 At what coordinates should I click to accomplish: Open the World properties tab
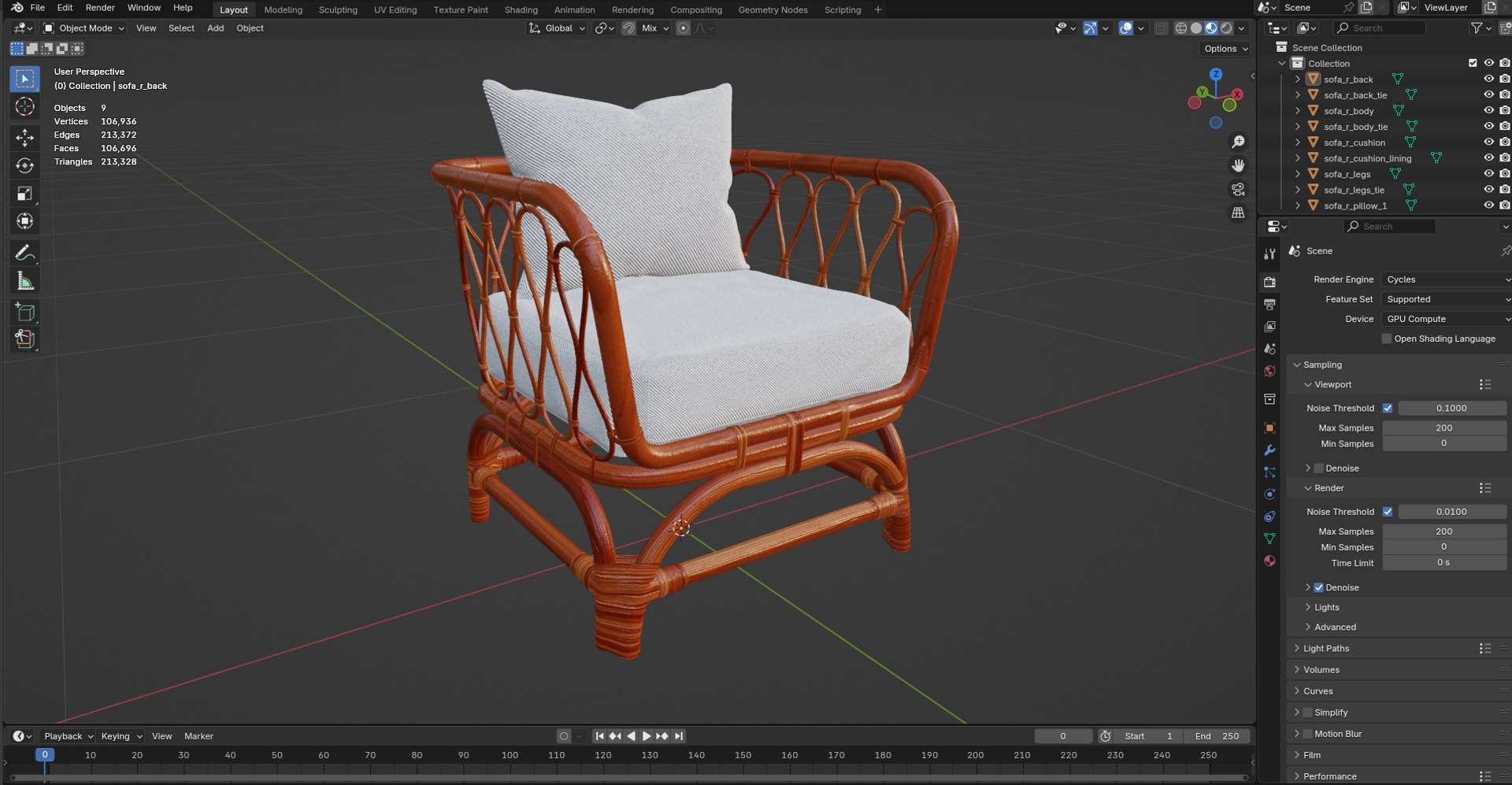tap(1269, 371)
